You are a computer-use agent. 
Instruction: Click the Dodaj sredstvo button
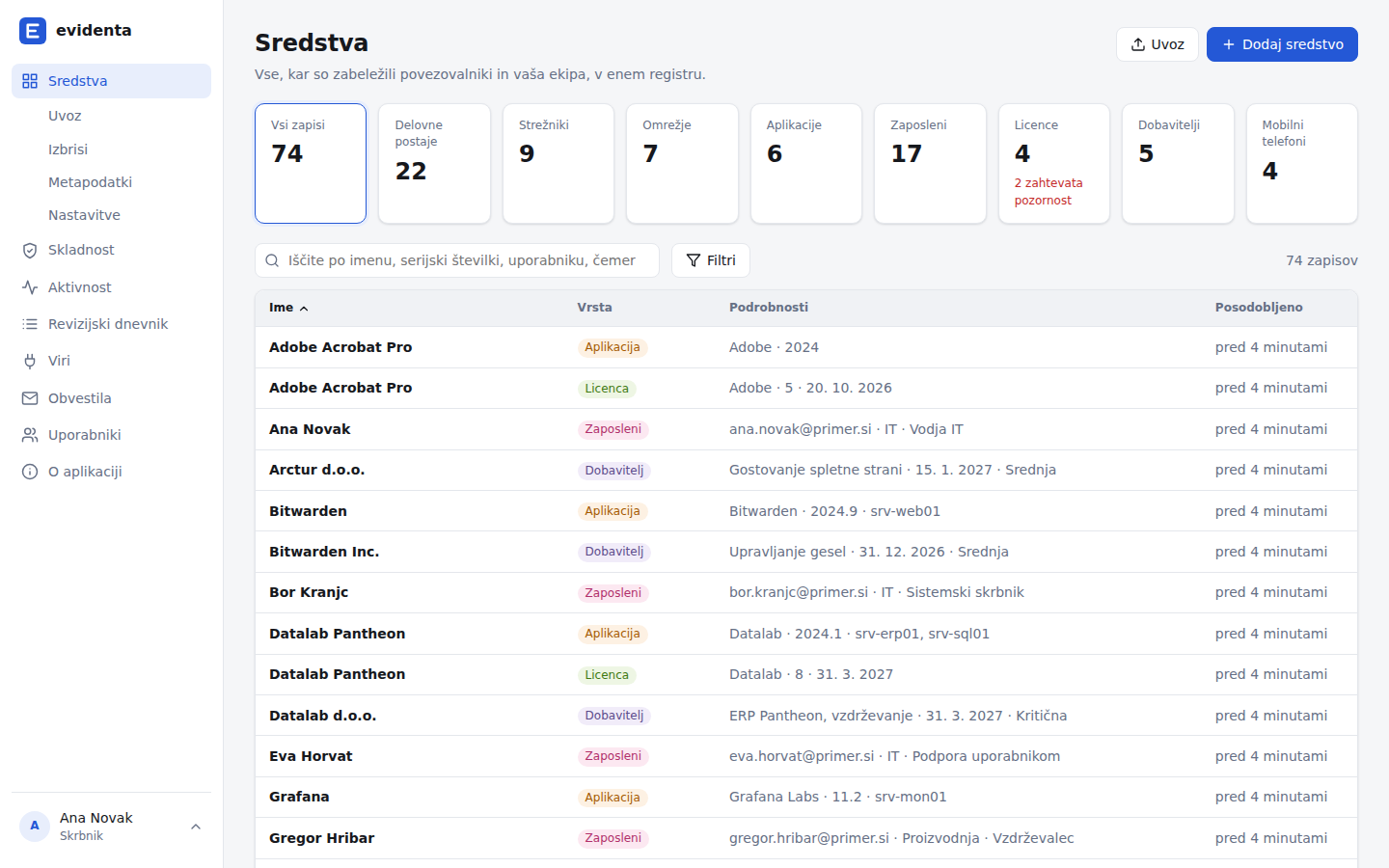pyautogui.click(x=1282, y=44)
